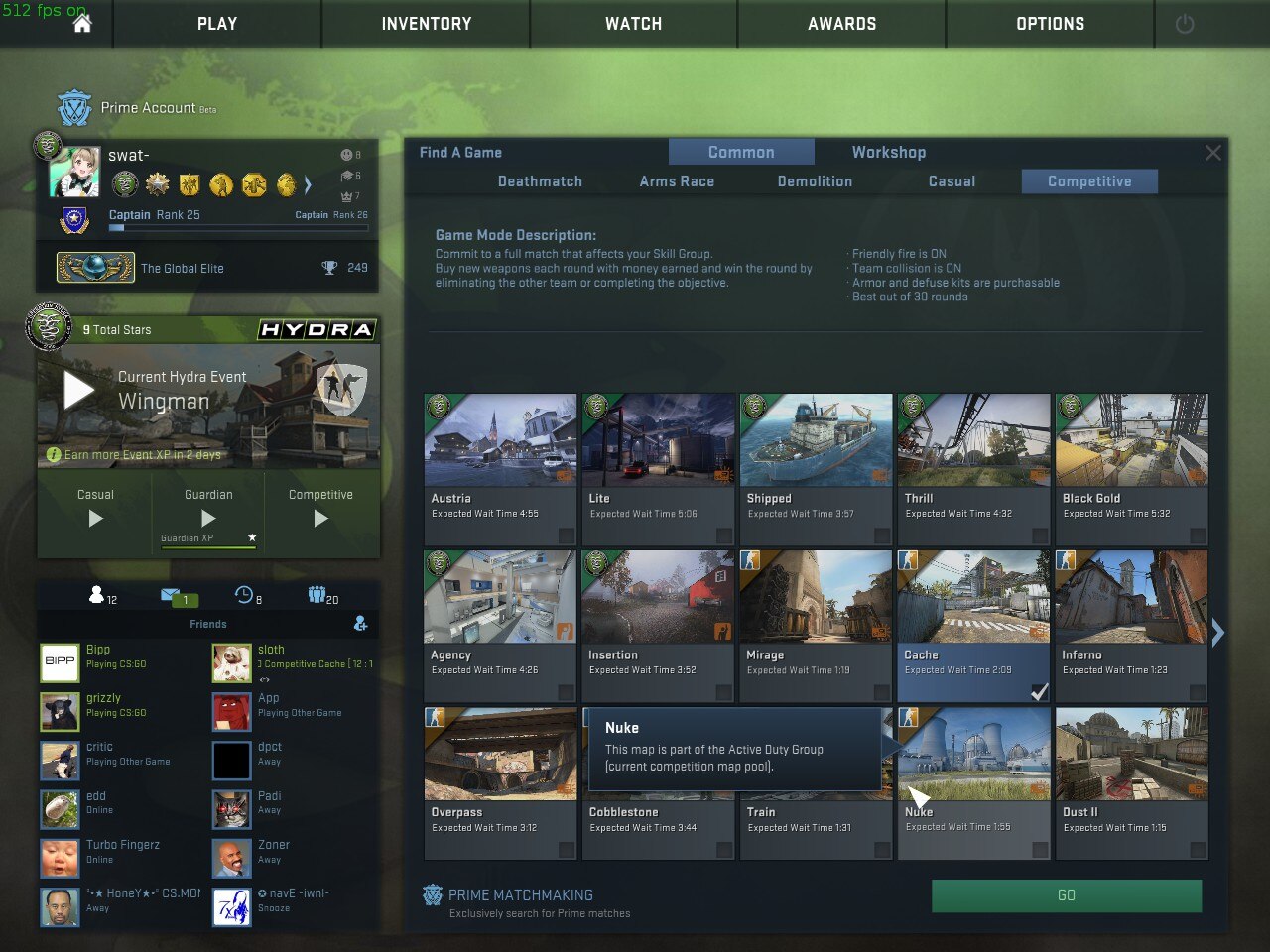Image resolution: width=1270 pixels, height=952 pixels.
Task: Toggle the Lite map checkbox
Action: 724,535
